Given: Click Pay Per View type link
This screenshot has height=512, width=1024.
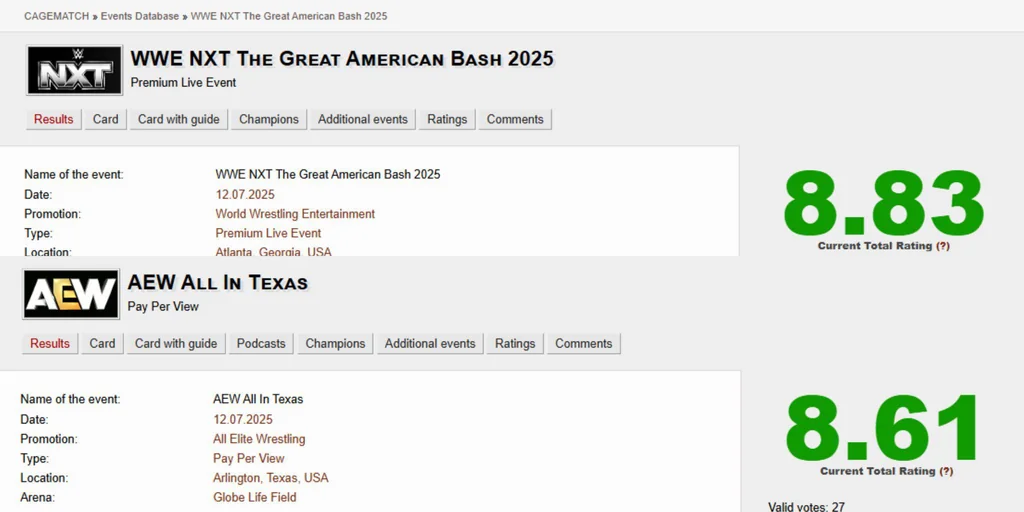Looking at the screenshot, I should (x=249, y=458).
